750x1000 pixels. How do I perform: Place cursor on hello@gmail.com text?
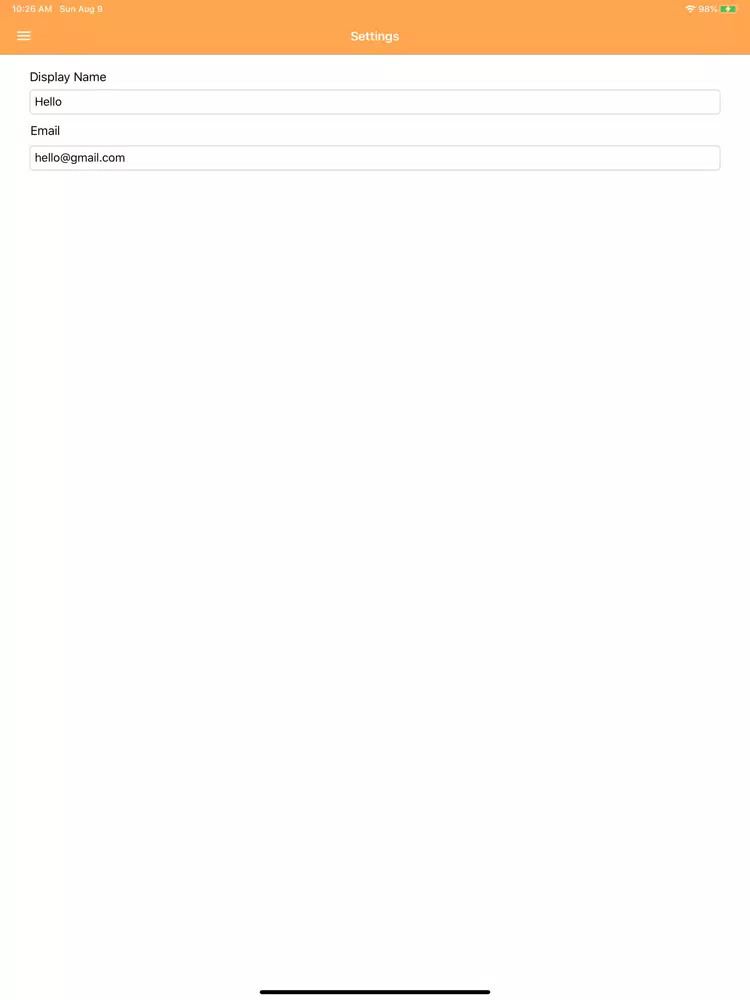[x=80, y=158]
